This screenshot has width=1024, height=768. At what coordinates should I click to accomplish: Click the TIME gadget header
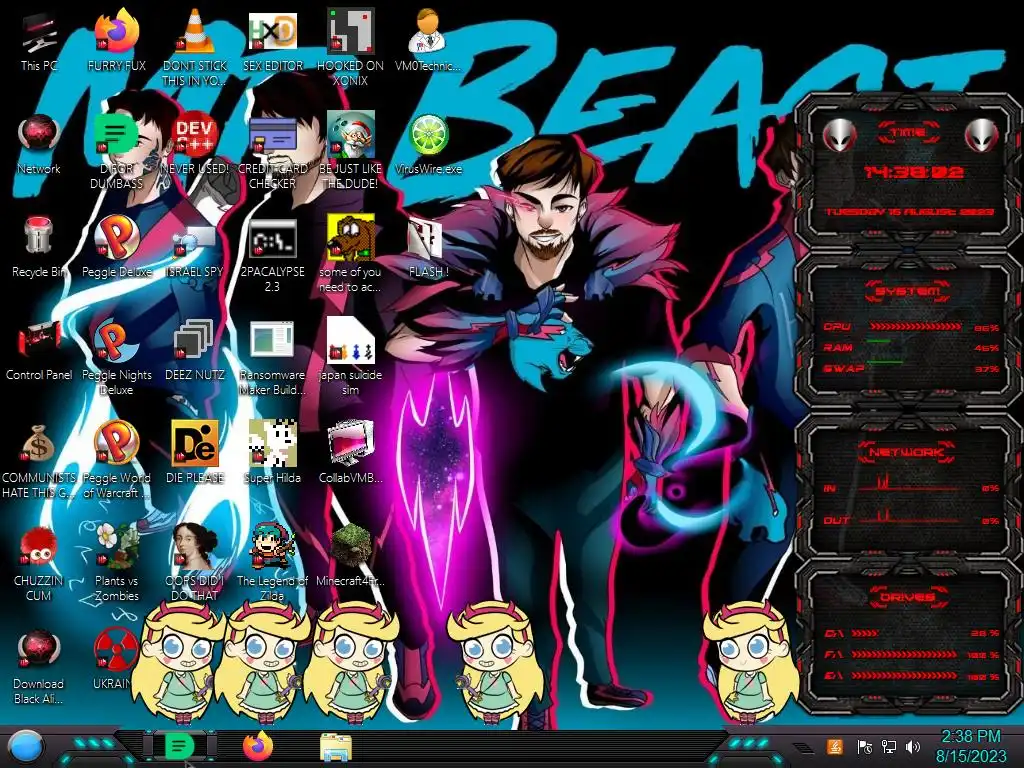click(908, 133)
